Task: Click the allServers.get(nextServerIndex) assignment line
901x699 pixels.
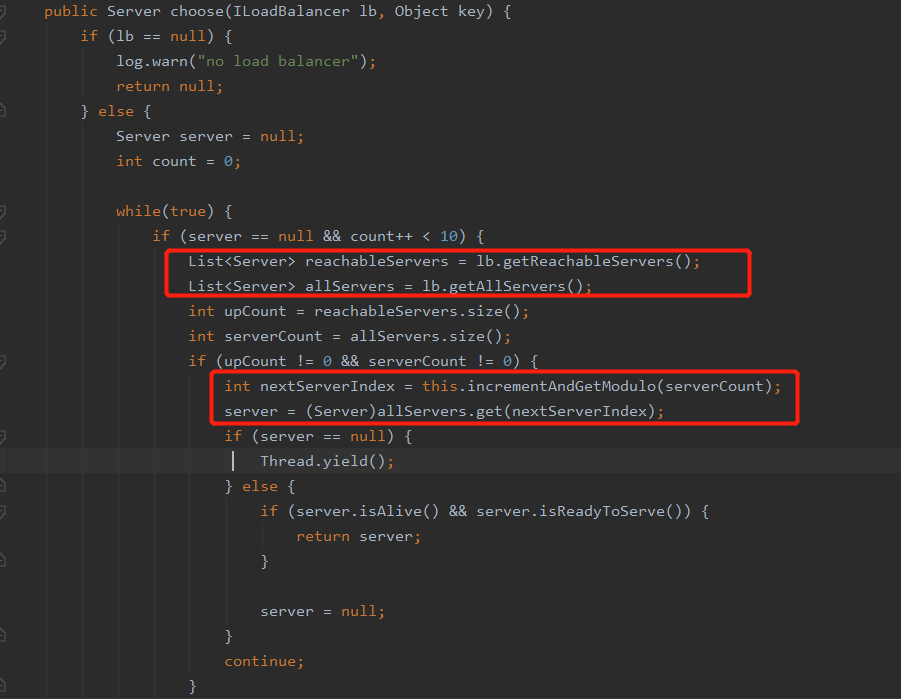Action: (x=444, y=412)
